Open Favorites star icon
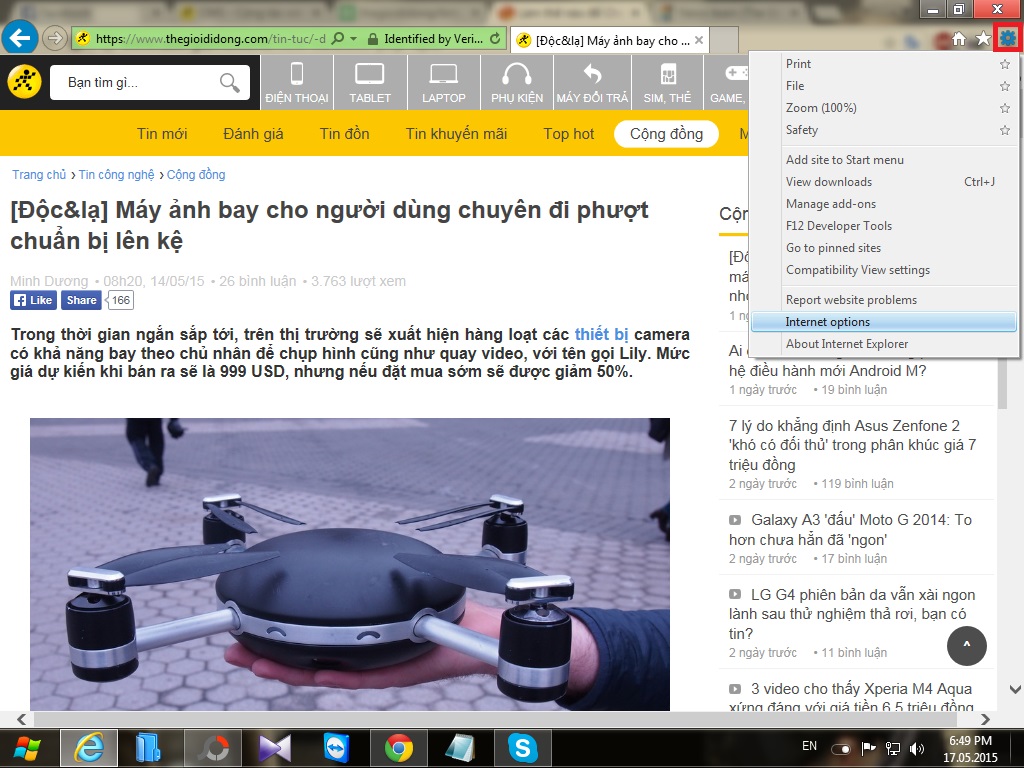This screenshot has height=768, width=1024. pos(983,39)
